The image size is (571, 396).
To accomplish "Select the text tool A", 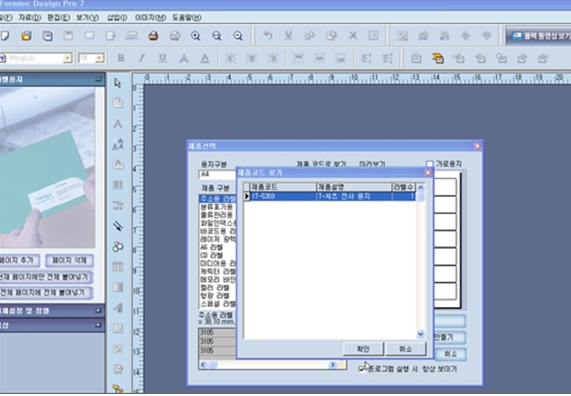I will 118,124.
